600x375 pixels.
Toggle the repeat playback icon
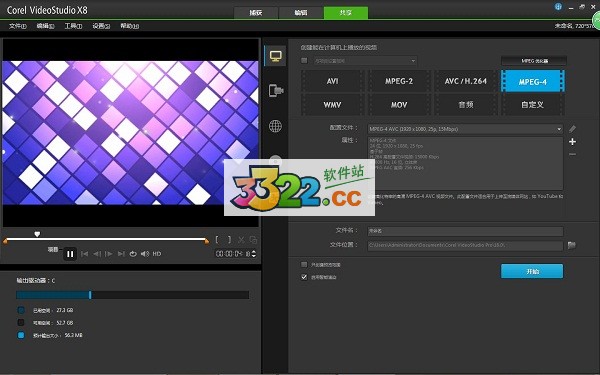pyautogui.click(x=133, y=254)
